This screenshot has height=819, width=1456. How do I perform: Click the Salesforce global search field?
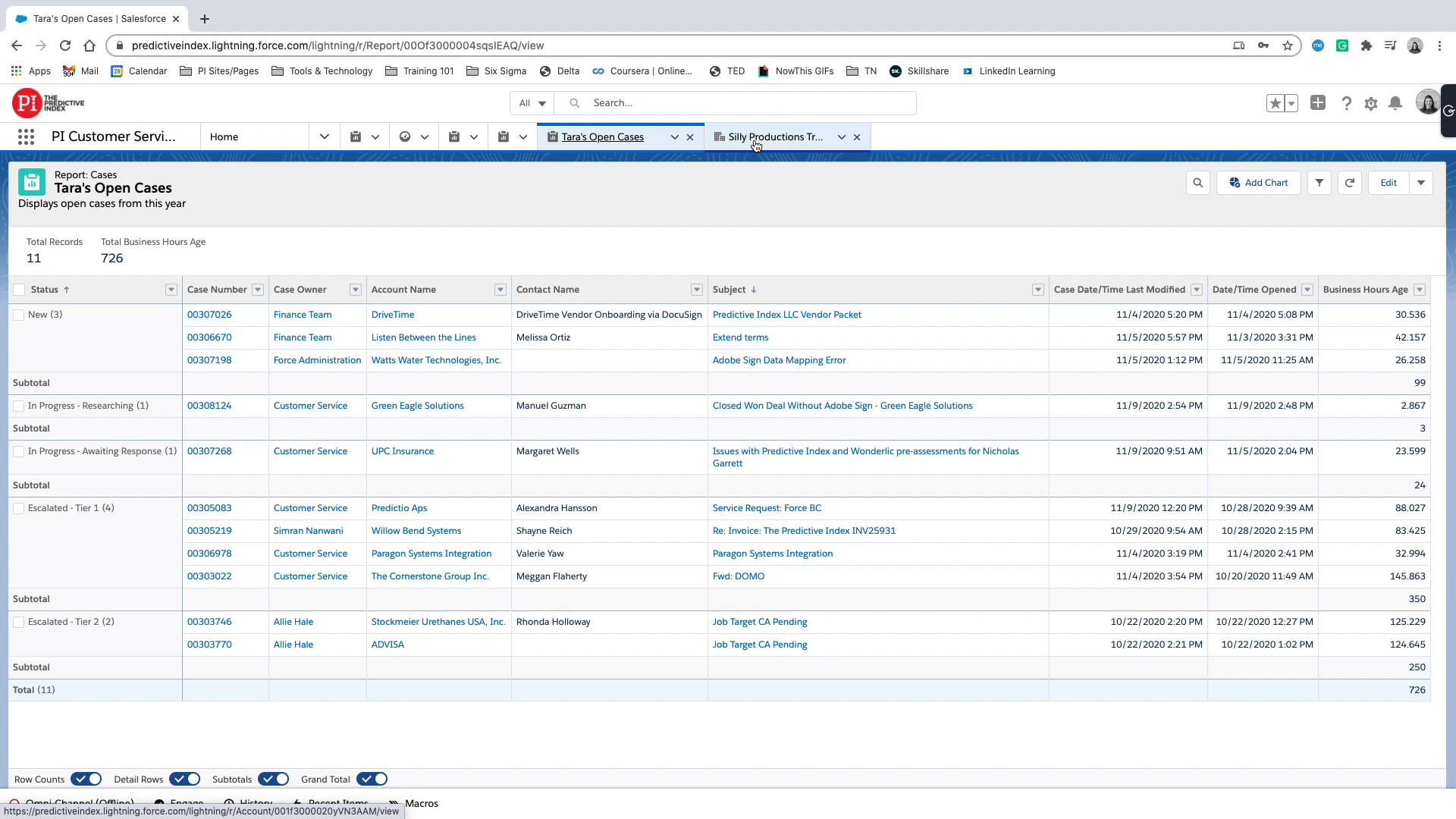click(735, 103)
